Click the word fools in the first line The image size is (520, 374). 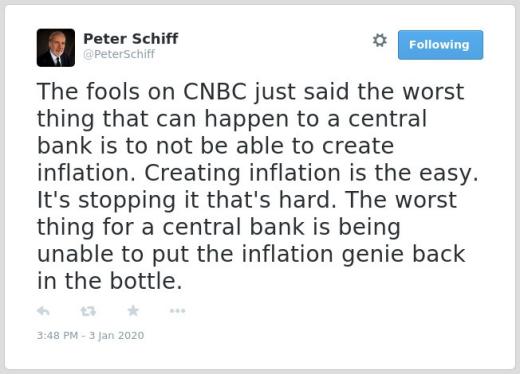113,91
